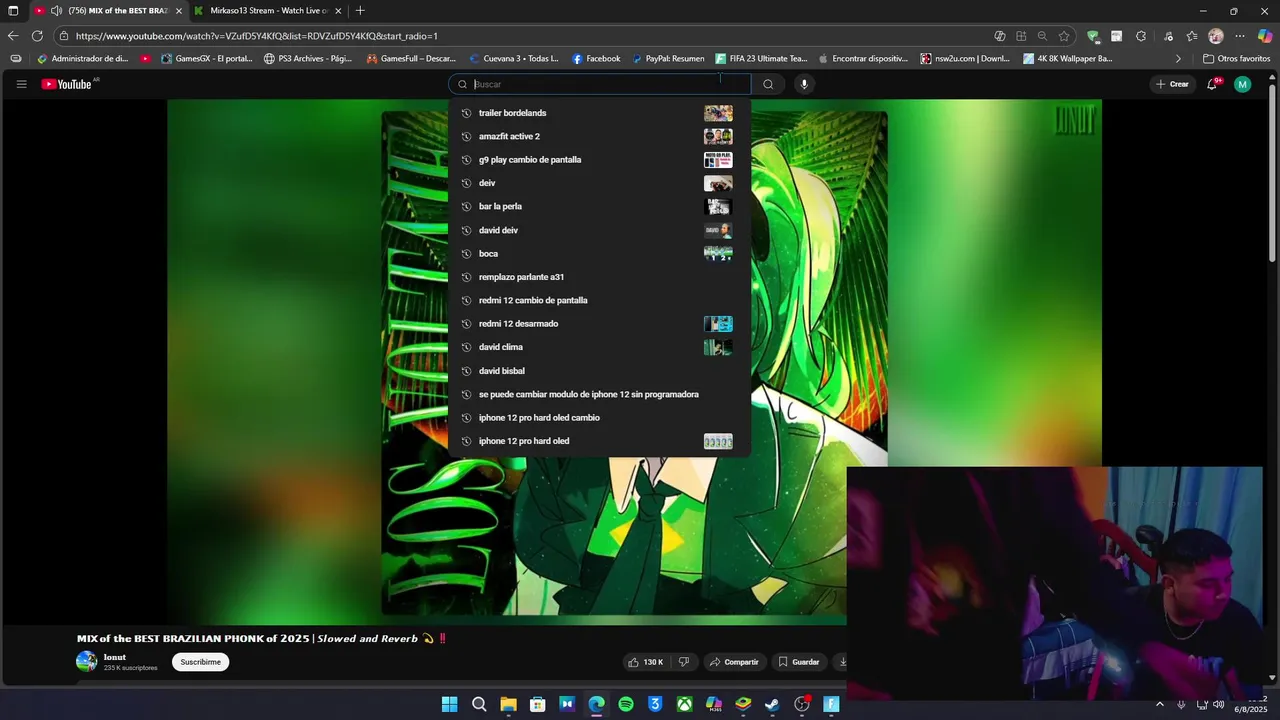1280x720 pixels.
Task: Open the Ionut channel avatar
Action: pos(87,661)
